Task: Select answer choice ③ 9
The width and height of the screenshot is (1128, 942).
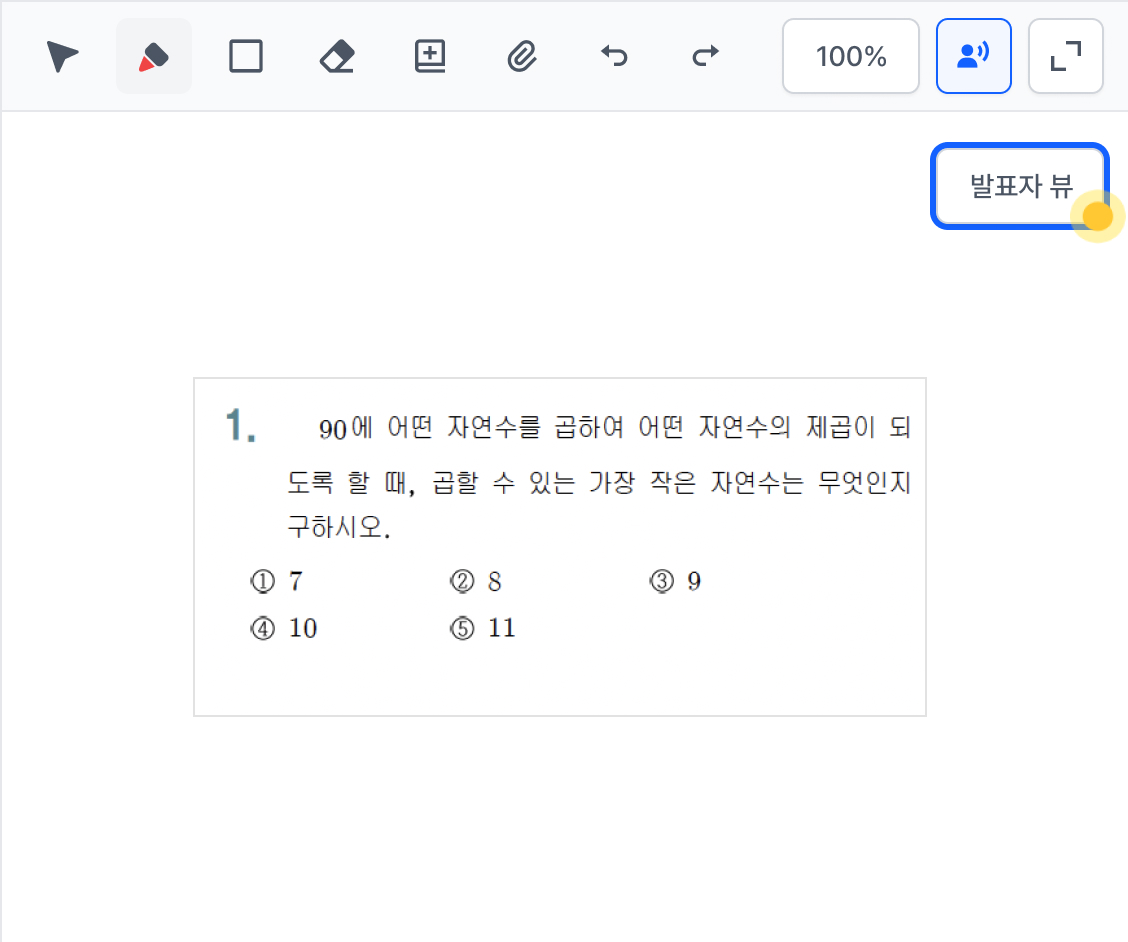Action: pyautogui.click(x=676, y=581)
